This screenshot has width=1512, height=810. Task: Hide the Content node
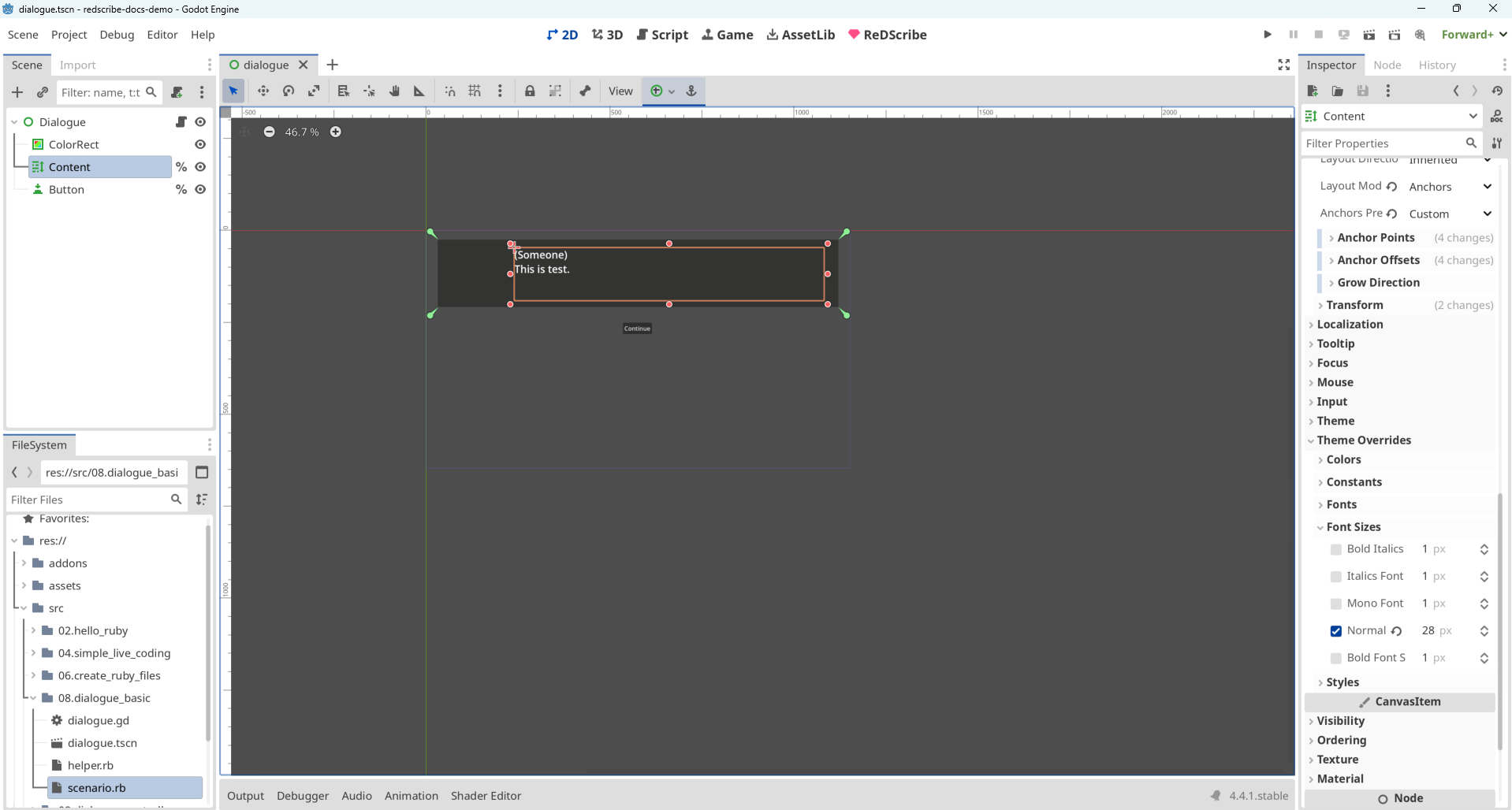pos(200,167)
